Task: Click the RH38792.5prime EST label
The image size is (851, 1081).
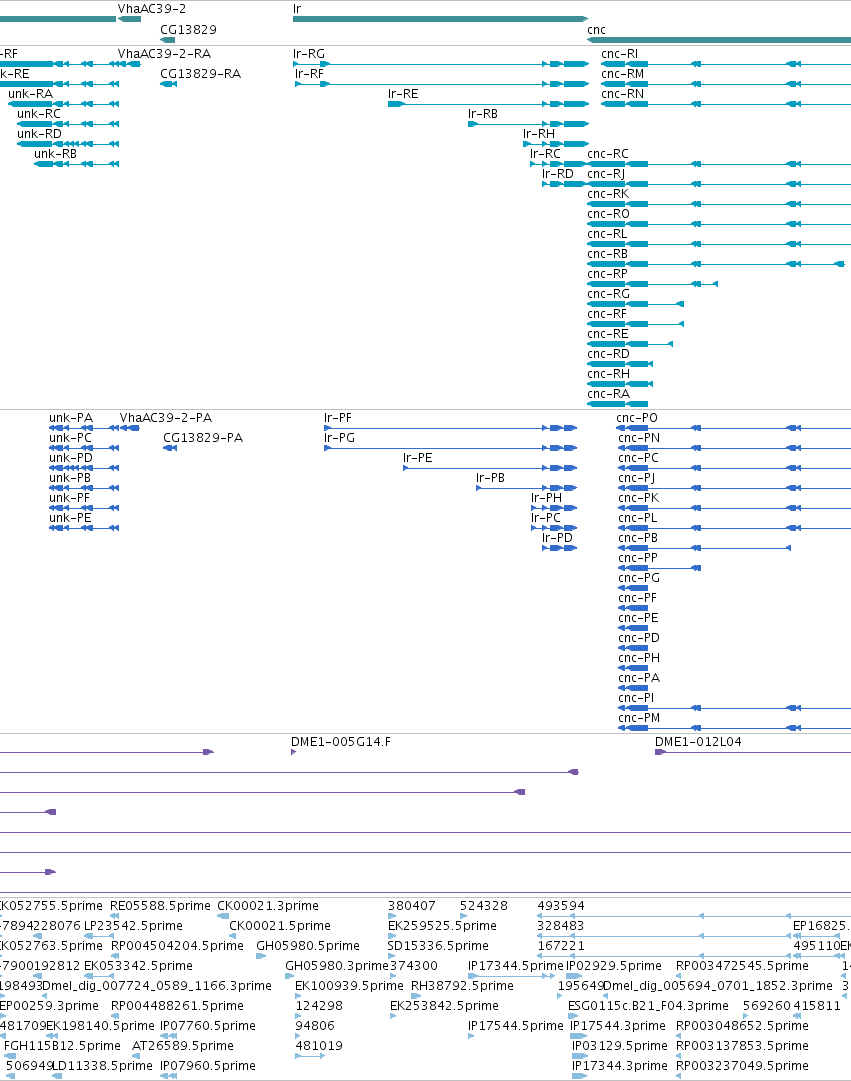Action: coord(462,986)
